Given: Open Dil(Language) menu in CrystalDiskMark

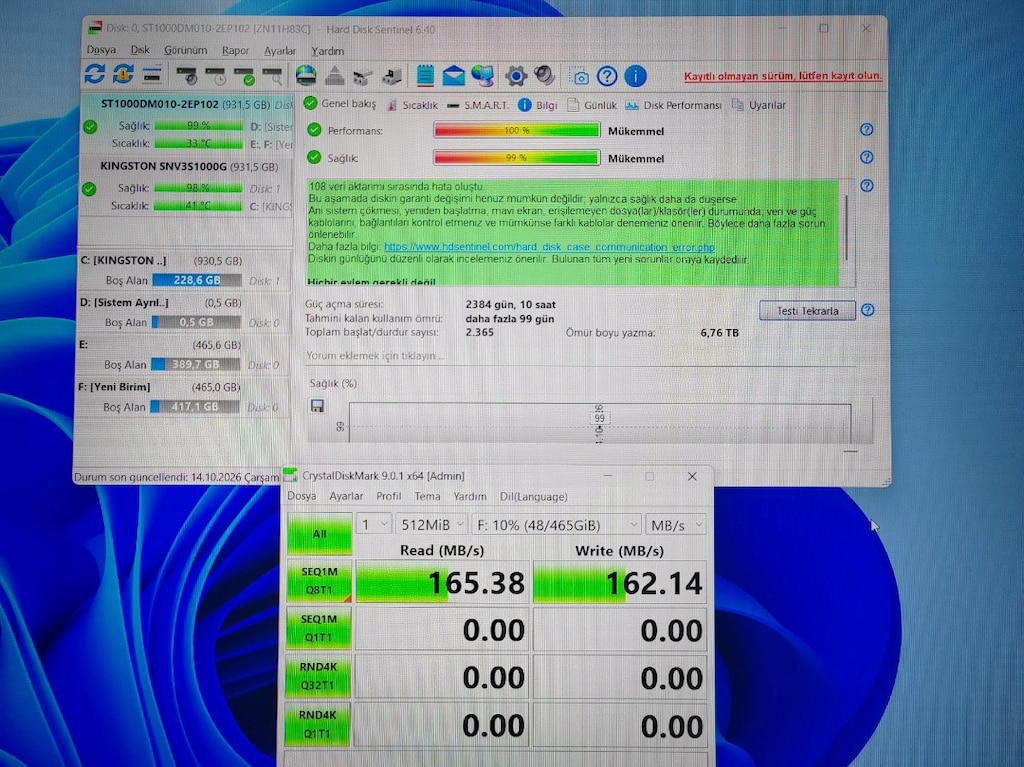Looking at the screenshot, I should pos(534,497).
